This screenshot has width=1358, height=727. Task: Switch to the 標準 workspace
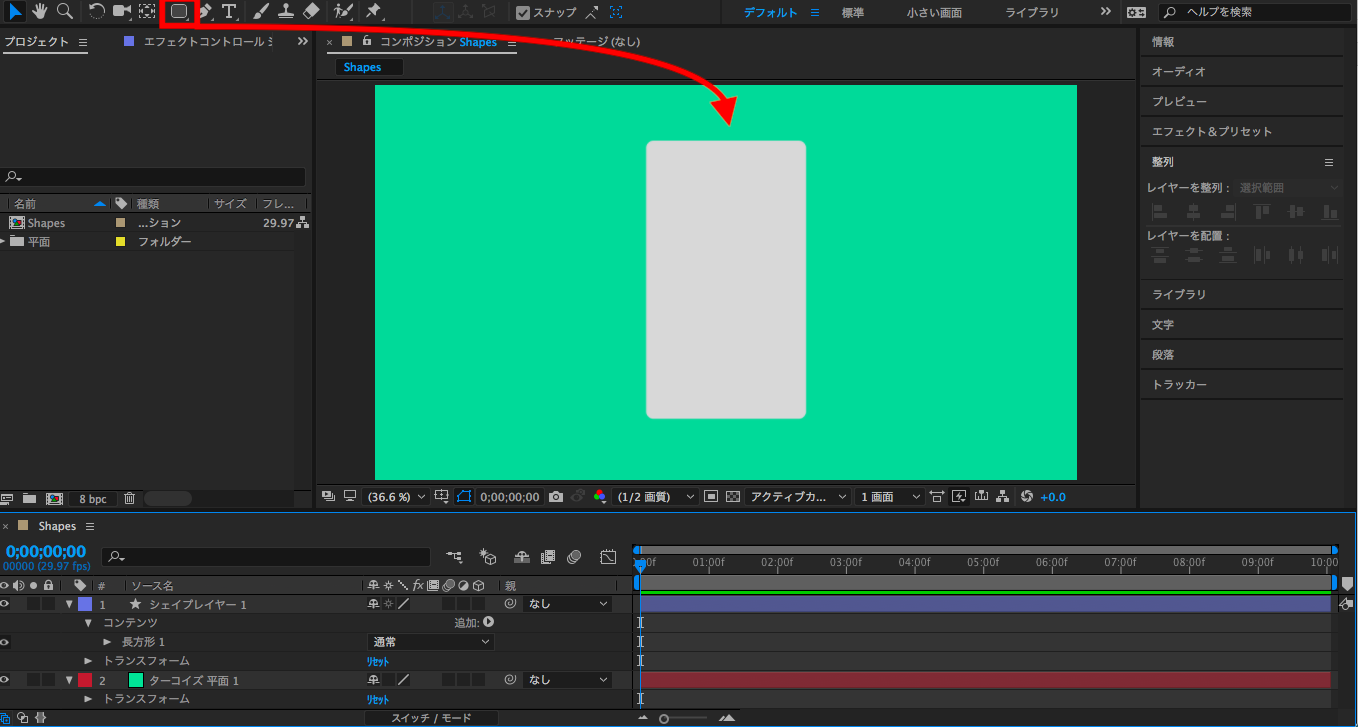point(853,13)
